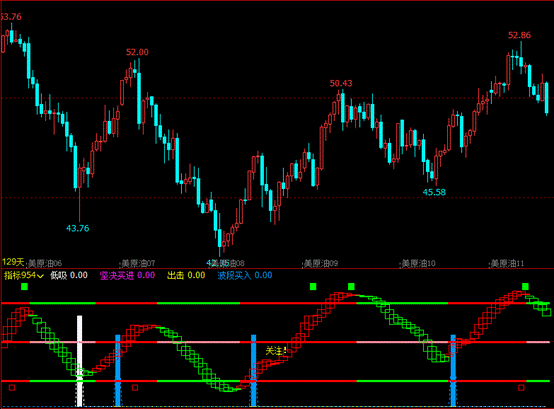Select the 45.58 low price label
This screenshot has height=409, width=554.
434,192
